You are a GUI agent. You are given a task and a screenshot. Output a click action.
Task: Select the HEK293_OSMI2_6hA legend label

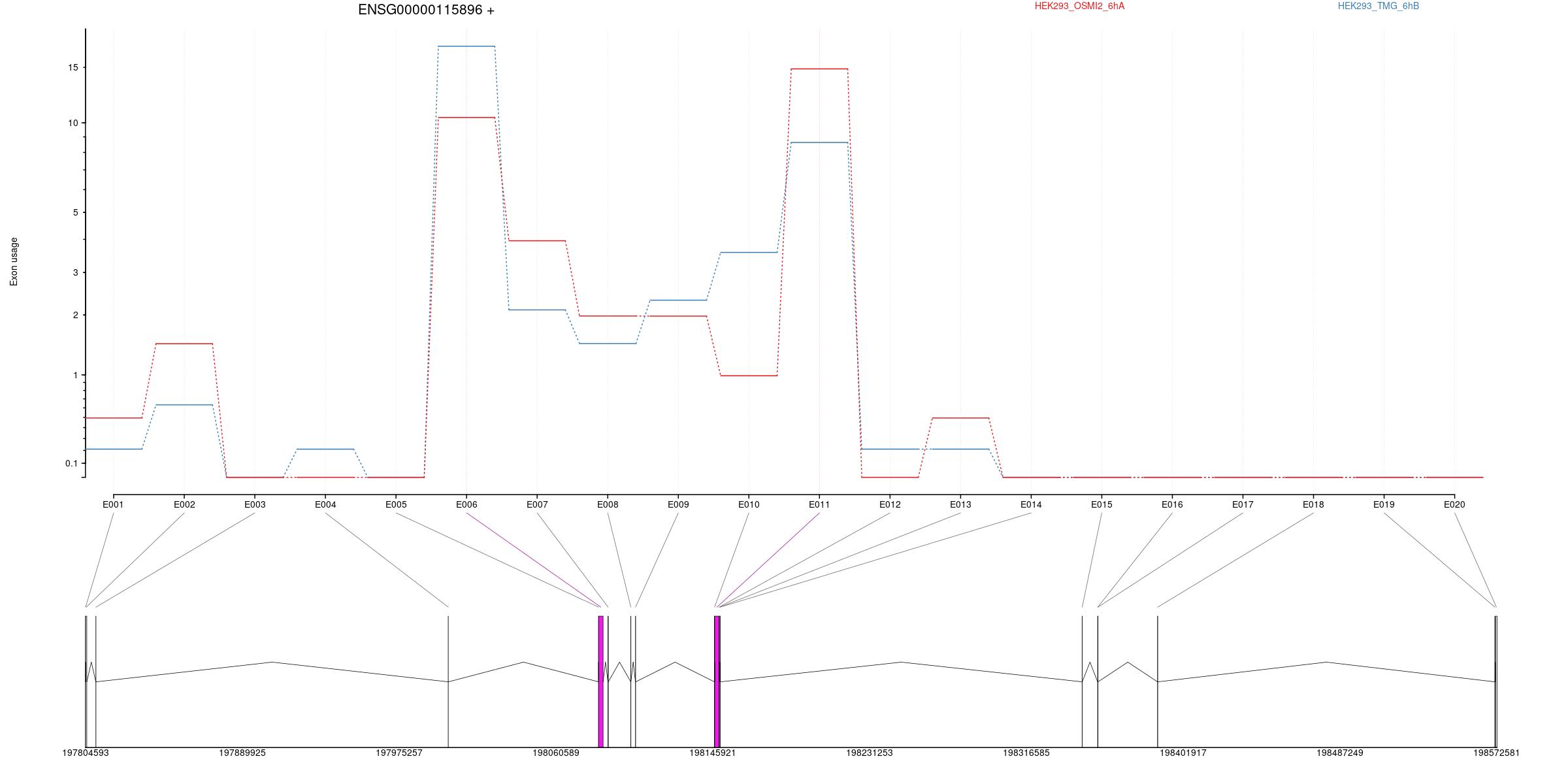1079,6
